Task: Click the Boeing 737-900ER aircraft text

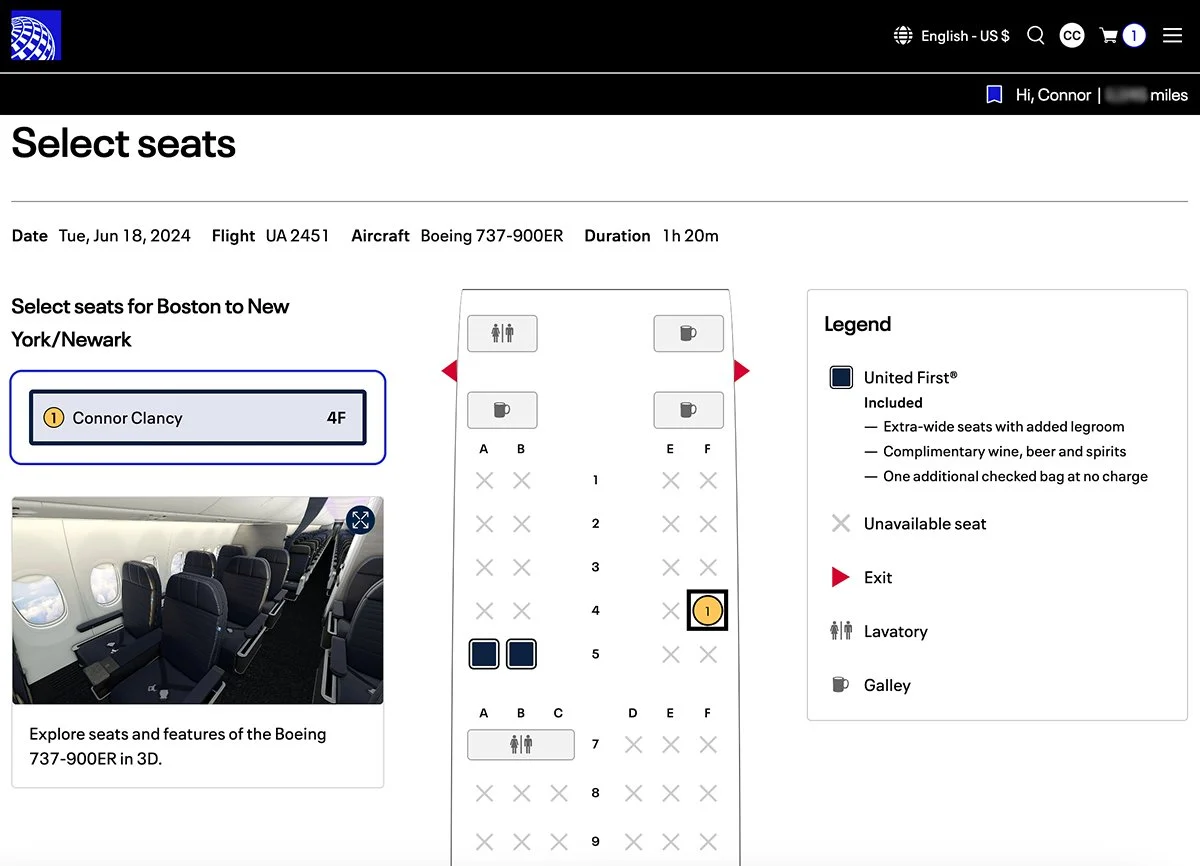Action: (492, 236)
